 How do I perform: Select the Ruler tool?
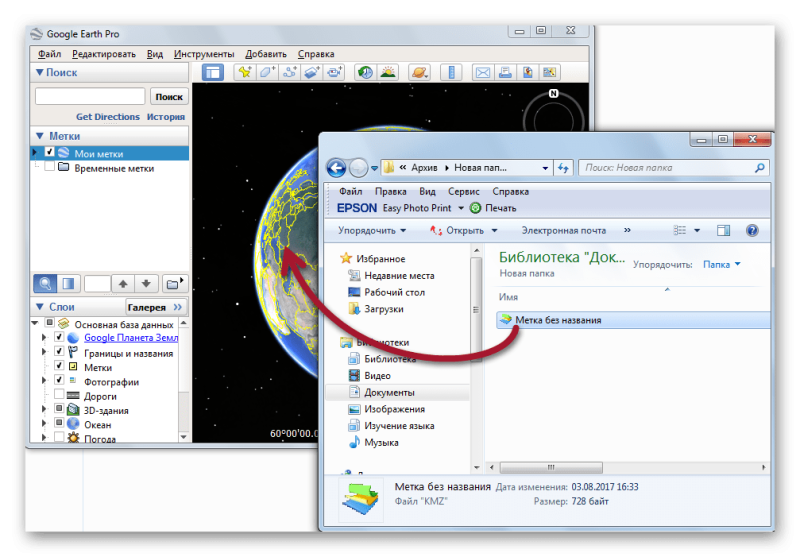[x=451, y=72]
